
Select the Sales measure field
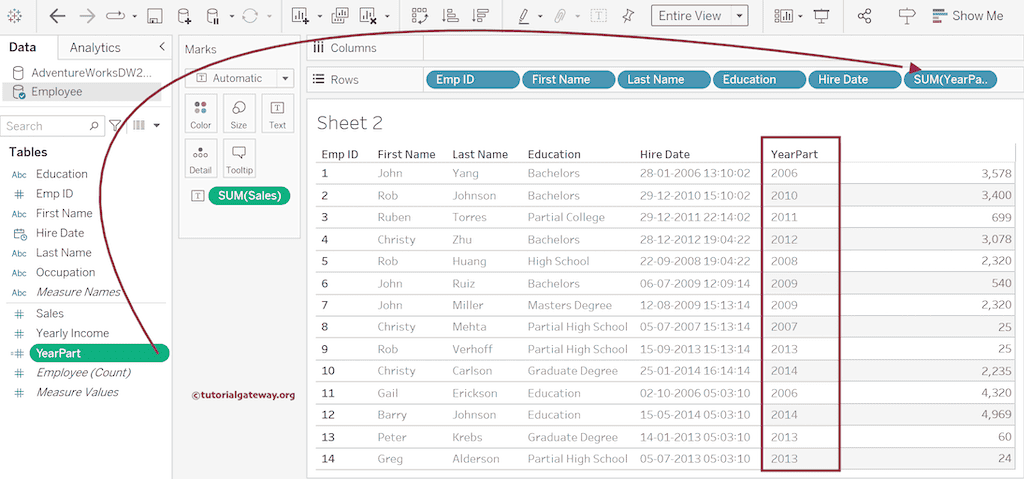click(x=50, y=313)
